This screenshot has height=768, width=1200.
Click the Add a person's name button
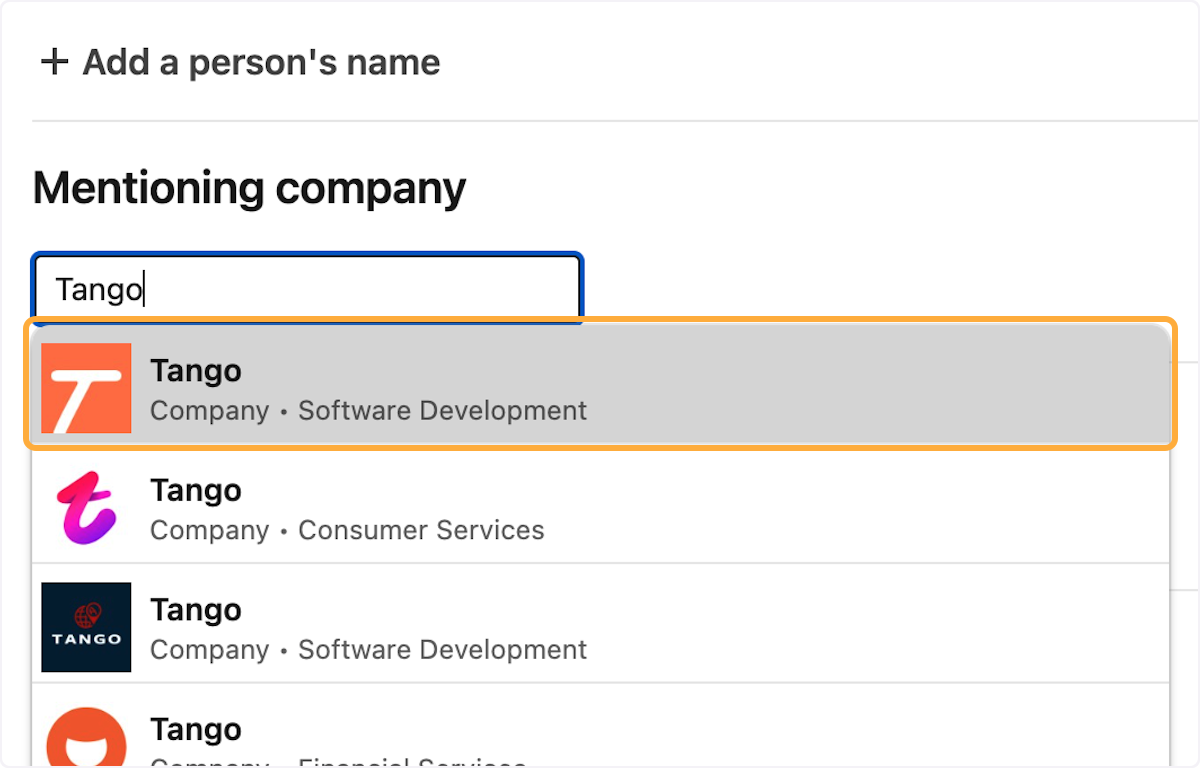(240, 62)
